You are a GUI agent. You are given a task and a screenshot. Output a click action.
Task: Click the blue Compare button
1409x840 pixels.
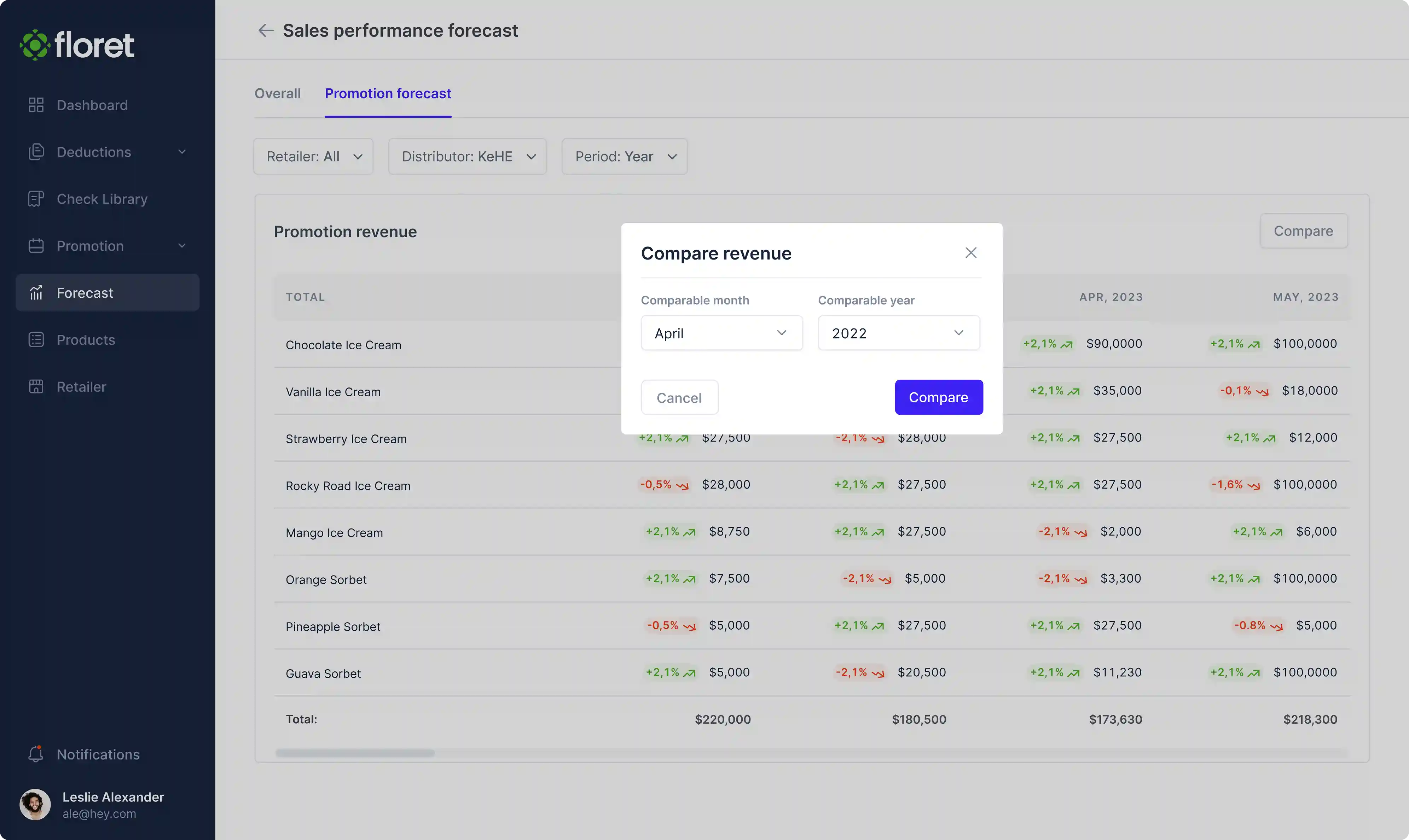pyautogui.click(x=939, y=397)
